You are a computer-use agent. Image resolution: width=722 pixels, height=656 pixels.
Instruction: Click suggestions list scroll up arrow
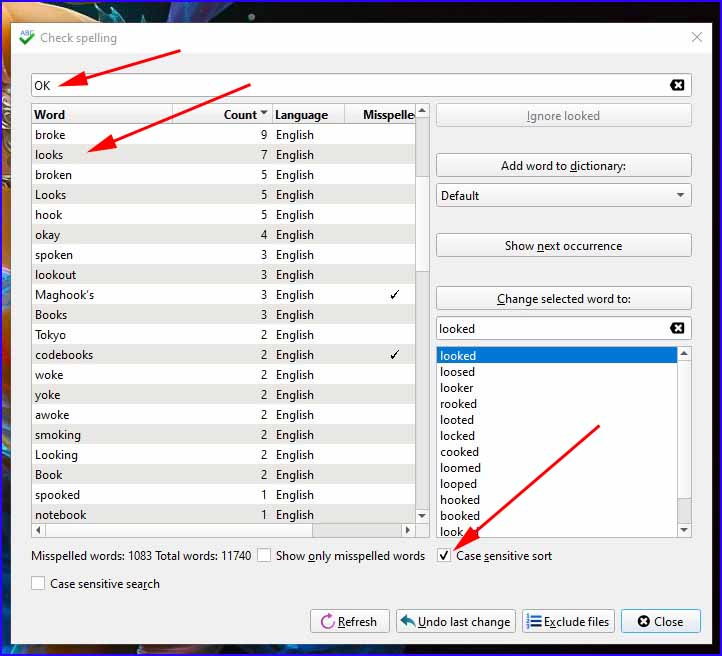tap(684, 354)
